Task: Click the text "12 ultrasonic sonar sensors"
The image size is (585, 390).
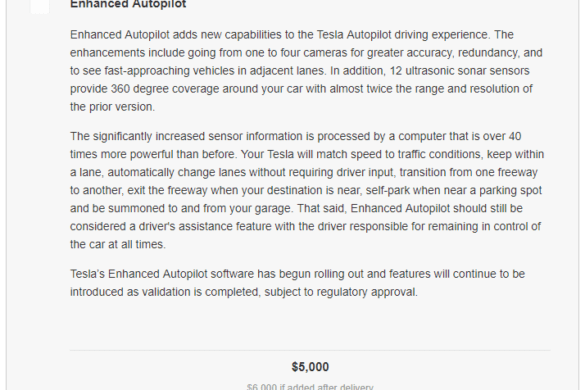Action: click(459, 71)
